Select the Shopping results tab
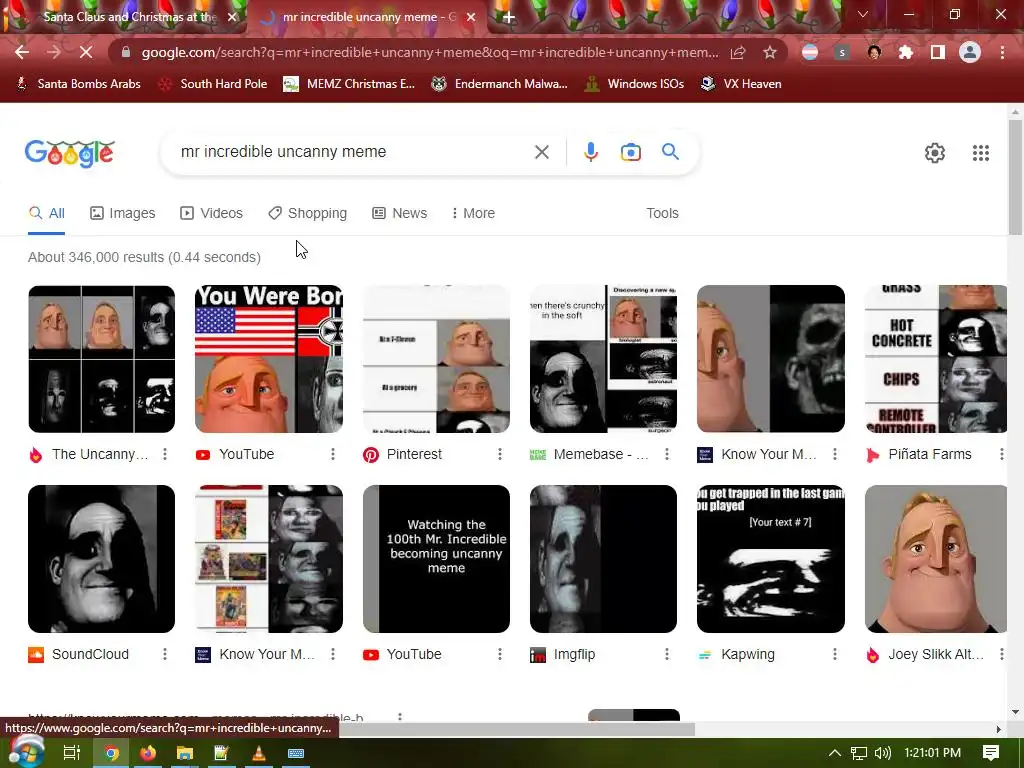 click(308, 213)
